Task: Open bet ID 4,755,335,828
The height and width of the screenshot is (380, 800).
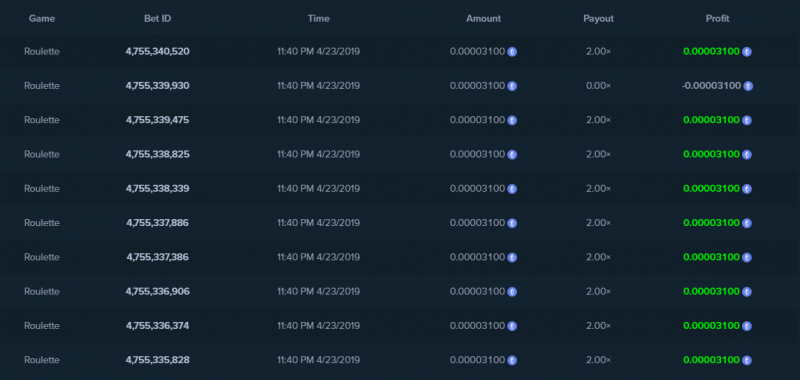Action: coord(158,360)
